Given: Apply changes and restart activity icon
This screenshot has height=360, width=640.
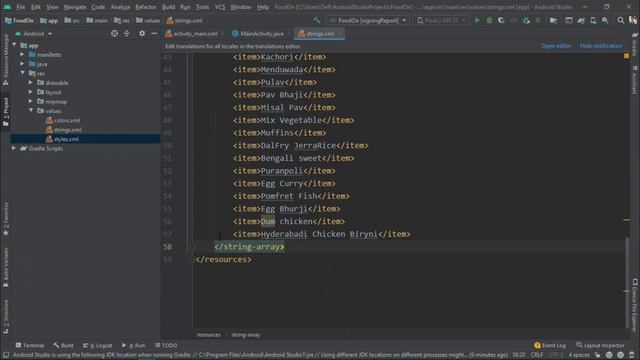Looking at the screenshot, I should pyautogui.click(x=526, y=20).
